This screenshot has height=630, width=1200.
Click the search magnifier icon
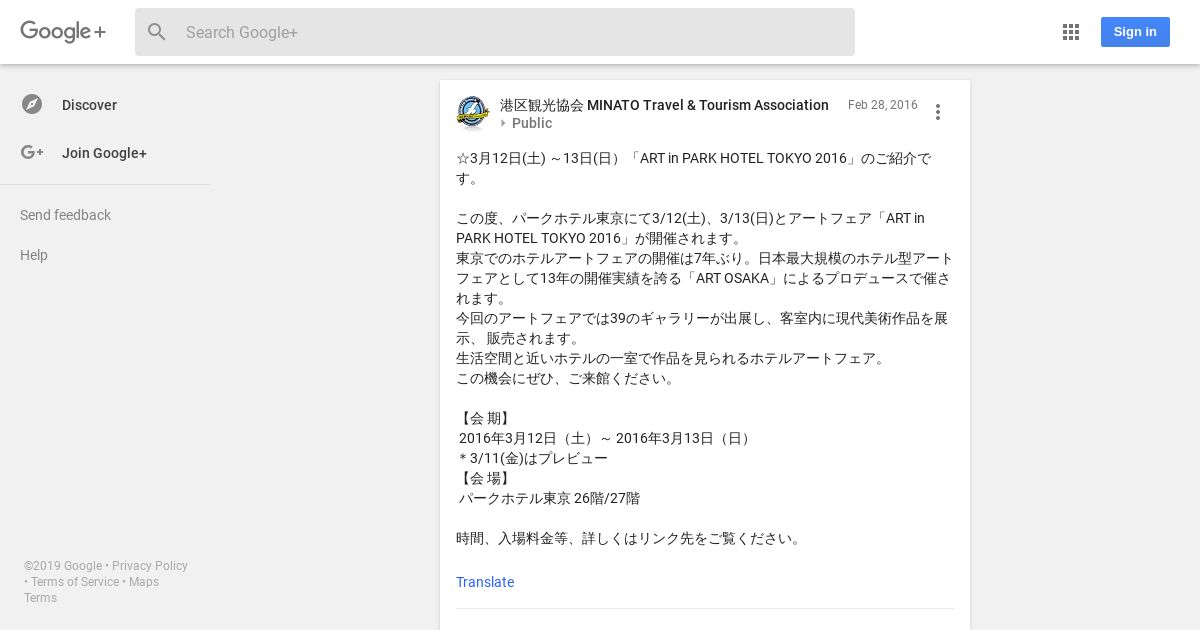[157, 32]
